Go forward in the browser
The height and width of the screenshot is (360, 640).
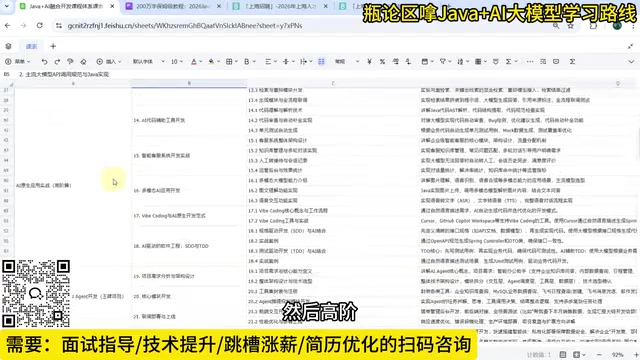[23, 25]
